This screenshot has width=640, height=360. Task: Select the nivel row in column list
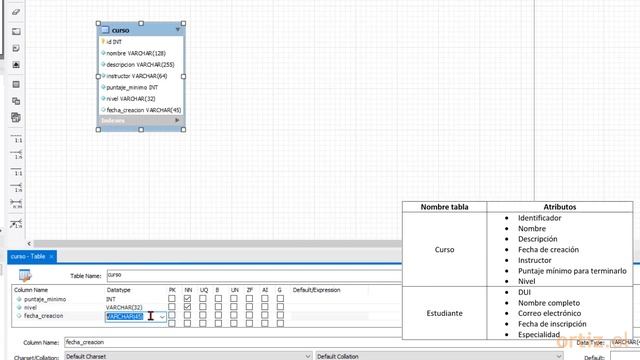coord(30,307)
